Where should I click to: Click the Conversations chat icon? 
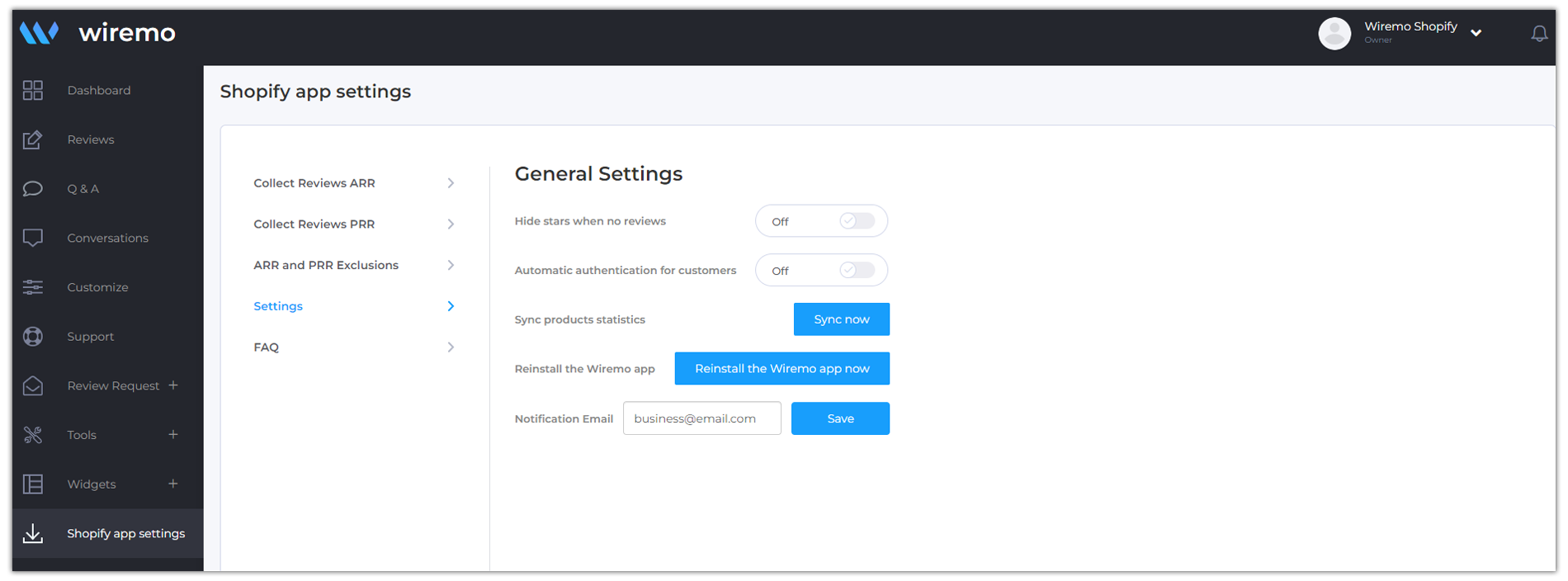pos(33,238)
